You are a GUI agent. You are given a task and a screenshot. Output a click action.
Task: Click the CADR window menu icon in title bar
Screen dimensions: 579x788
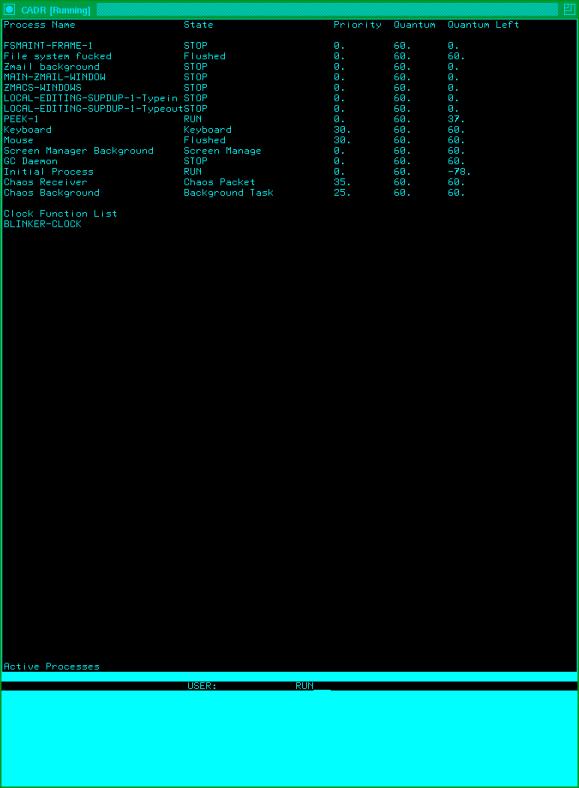(9, 10)
